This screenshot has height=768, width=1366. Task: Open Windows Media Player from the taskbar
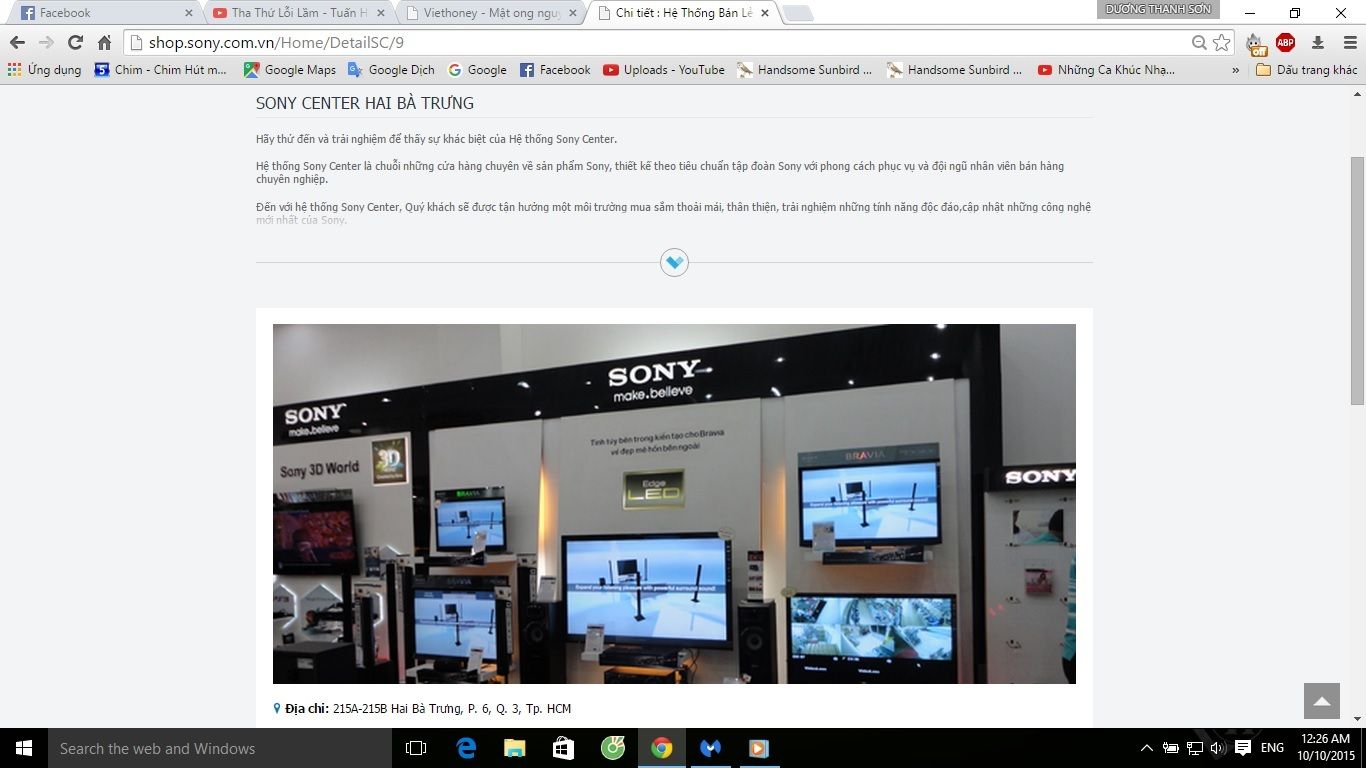click(758, 748)
